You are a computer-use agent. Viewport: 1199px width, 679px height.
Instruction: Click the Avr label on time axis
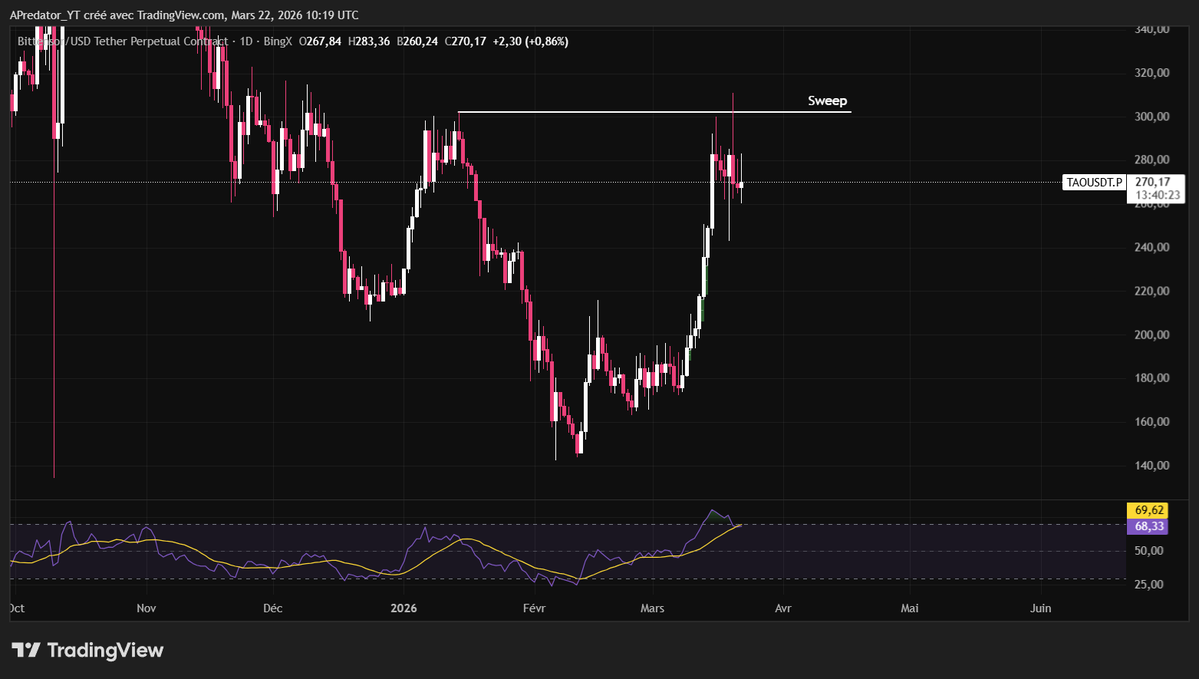point(783,608)
